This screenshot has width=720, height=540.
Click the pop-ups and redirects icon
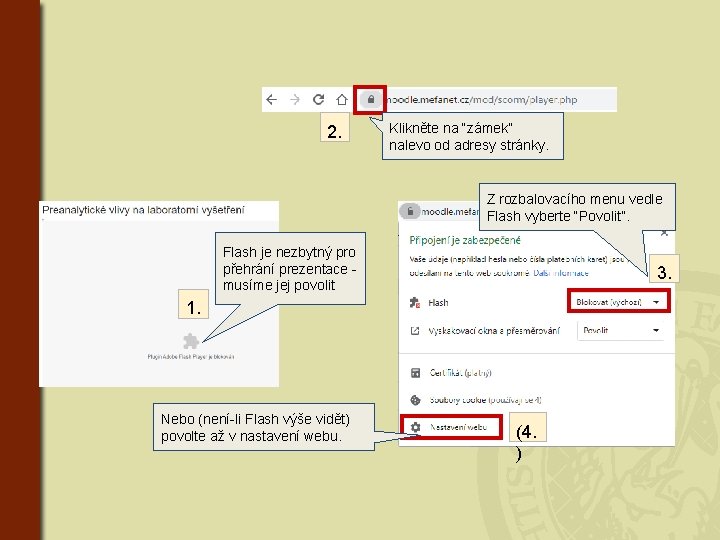[415, 331]
